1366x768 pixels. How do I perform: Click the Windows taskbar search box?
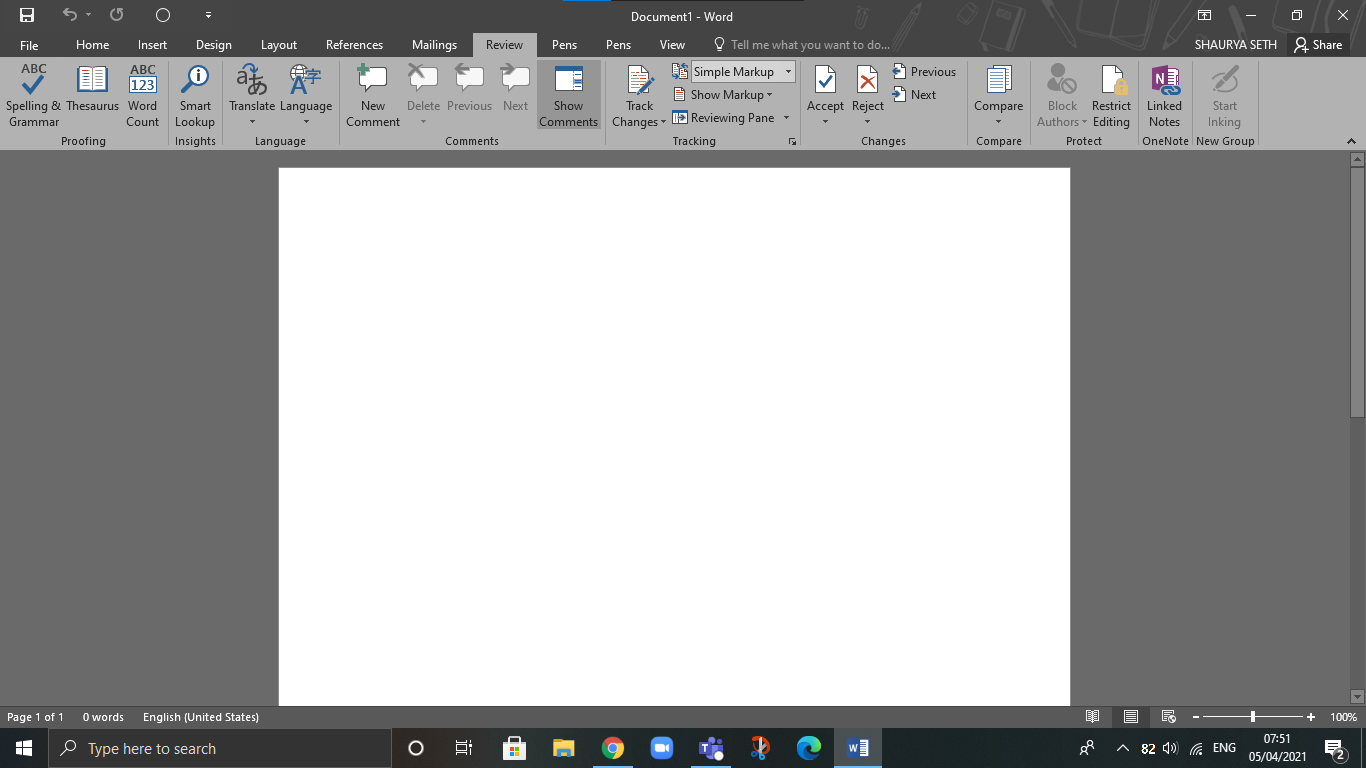(x=220, y=748)
